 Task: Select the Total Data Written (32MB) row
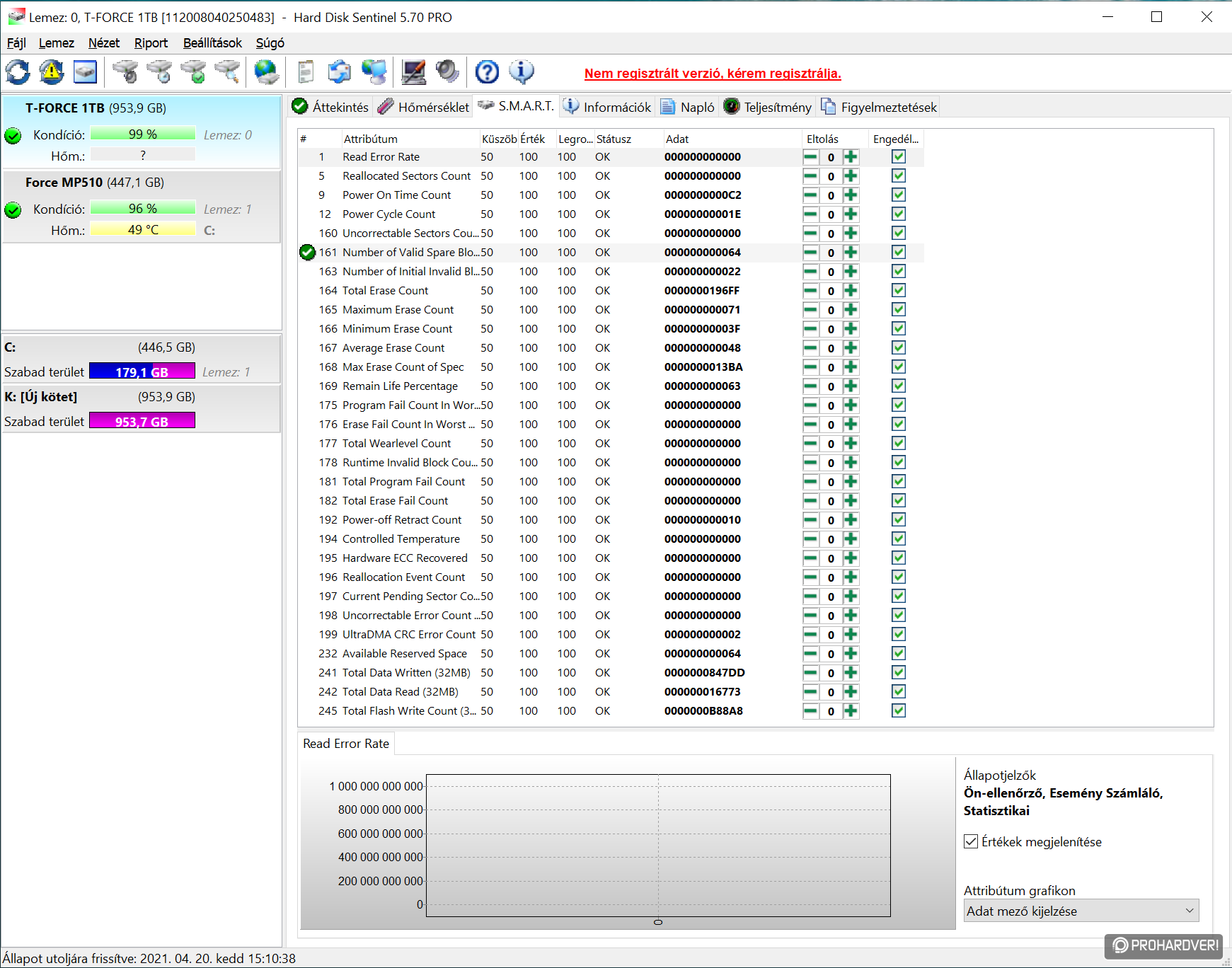point(611,673)
